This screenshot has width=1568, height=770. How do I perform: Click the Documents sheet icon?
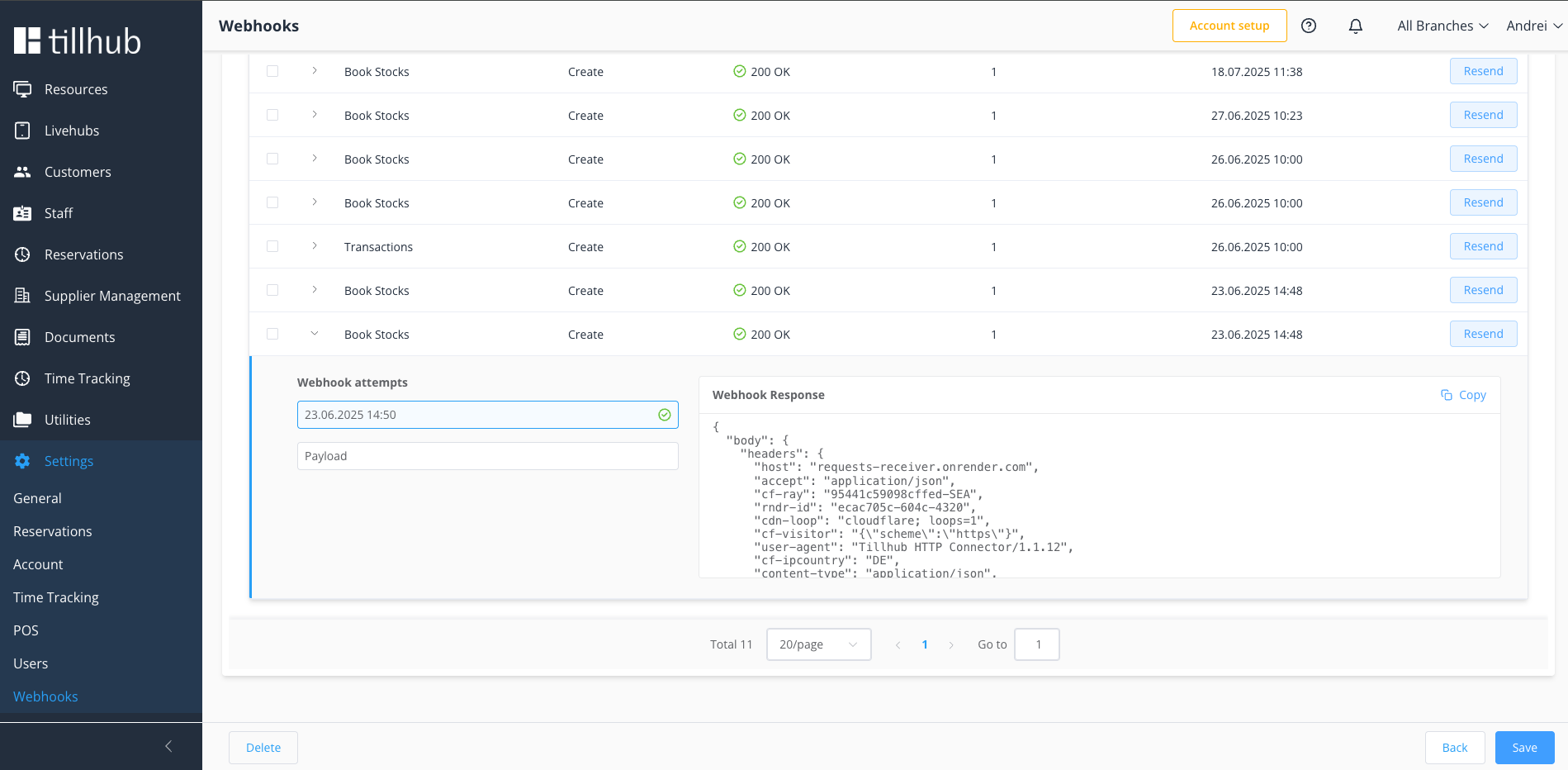click(22, 337)
